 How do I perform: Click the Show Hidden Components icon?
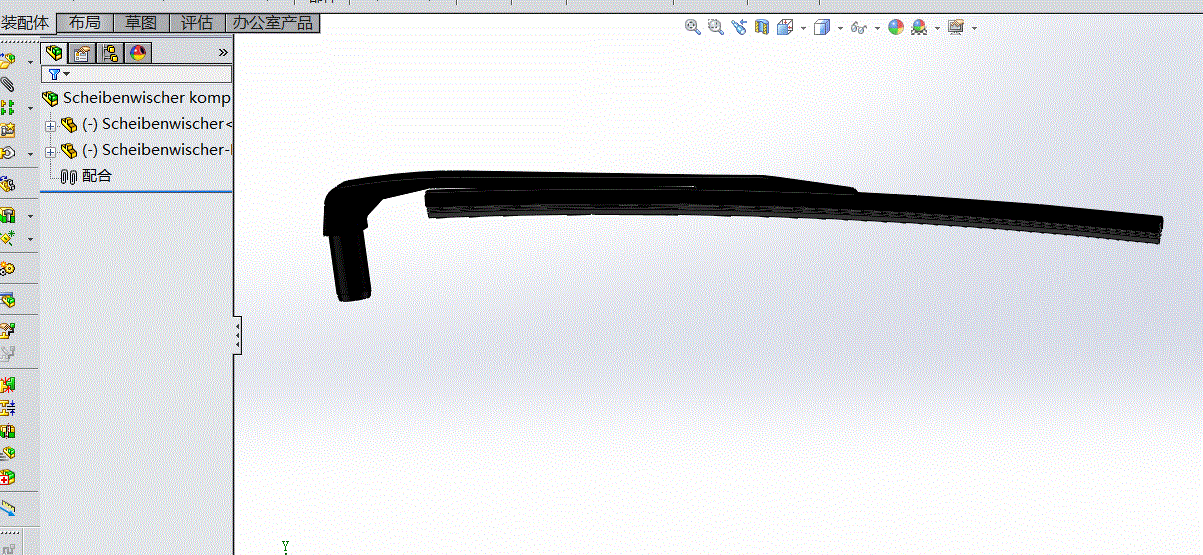point(8,184)
